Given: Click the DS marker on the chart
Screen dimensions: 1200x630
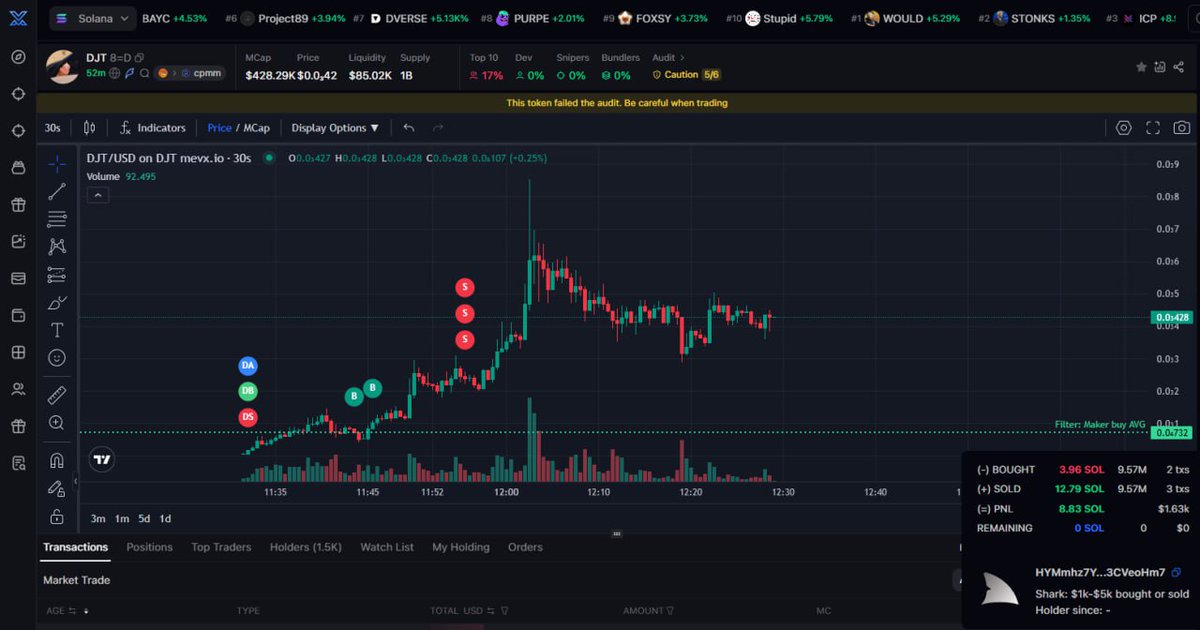Looking at the screenshot, I should point(248,417).
